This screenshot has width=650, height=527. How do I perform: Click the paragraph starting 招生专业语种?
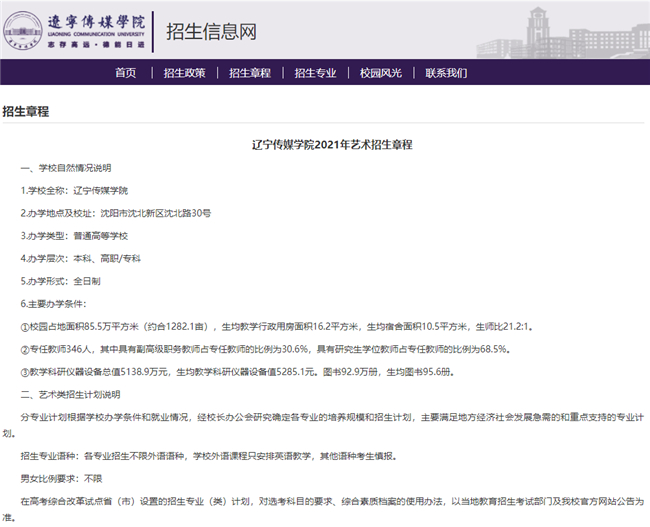(209, 456)
